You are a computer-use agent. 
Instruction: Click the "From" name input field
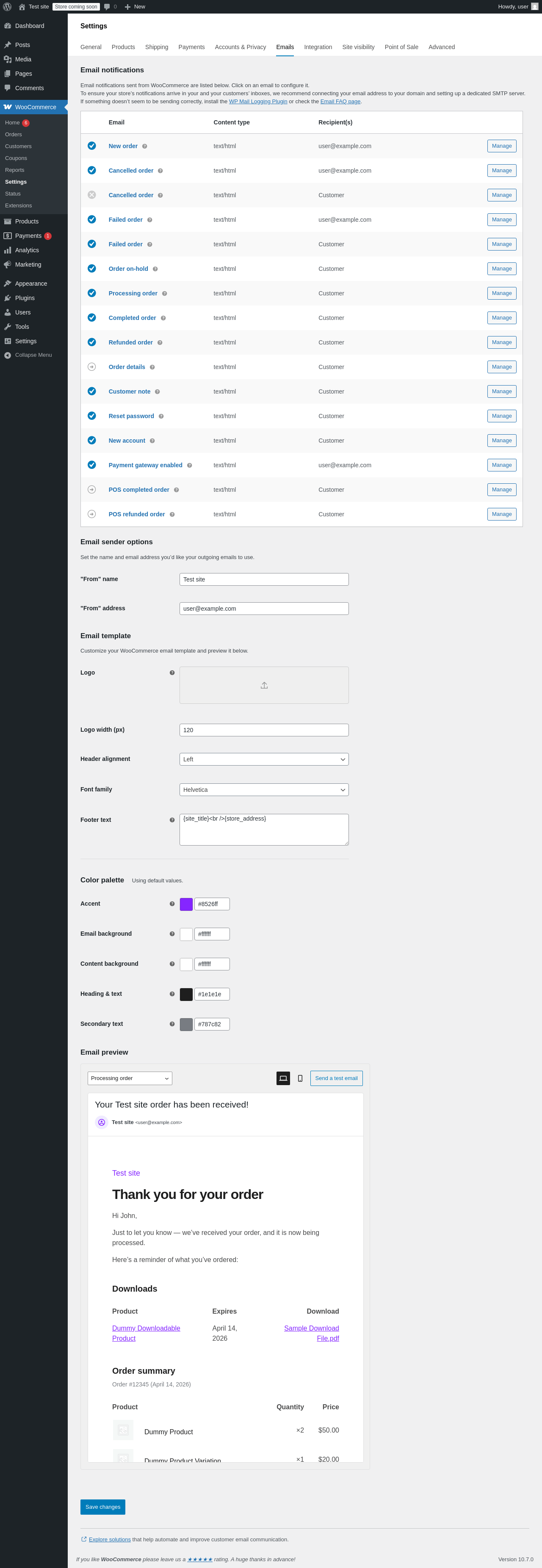[264, 579]
